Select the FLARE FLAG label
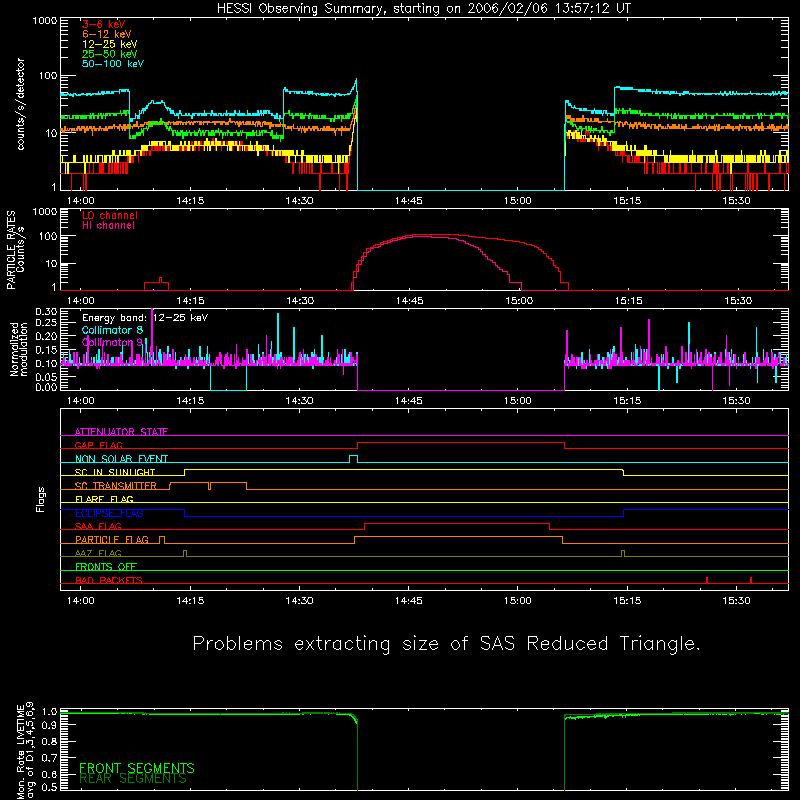The image size is (800, 800). 104,499
